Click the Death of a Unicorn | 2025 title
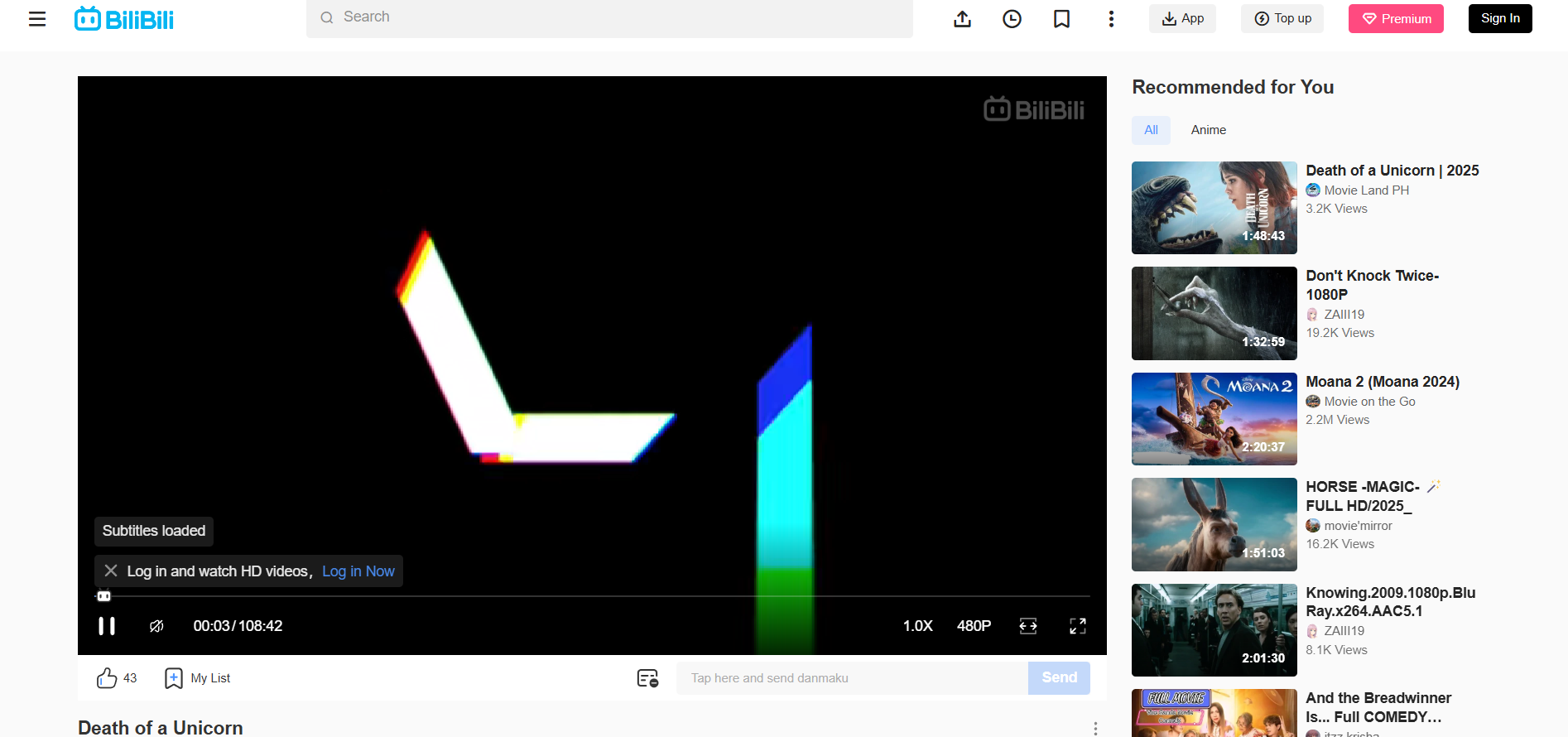This screenshot has height=737, width=1568. (1392, 171)
